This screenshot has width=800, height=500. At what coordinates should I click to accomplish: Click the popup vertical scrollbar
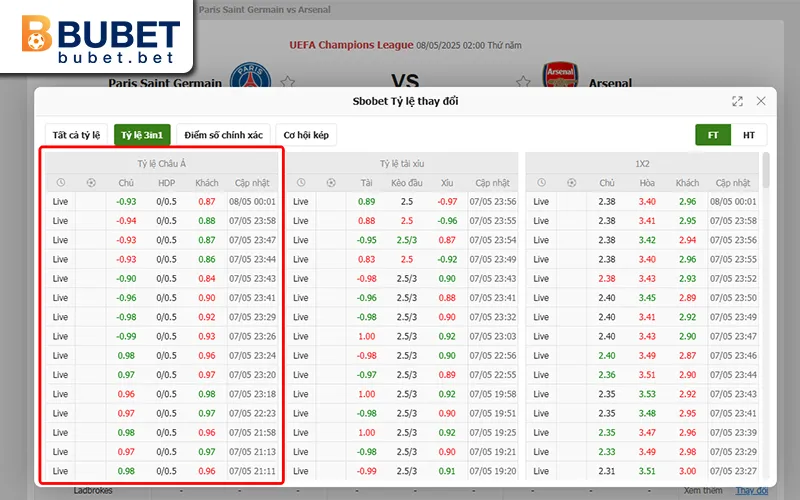[766, 170]
